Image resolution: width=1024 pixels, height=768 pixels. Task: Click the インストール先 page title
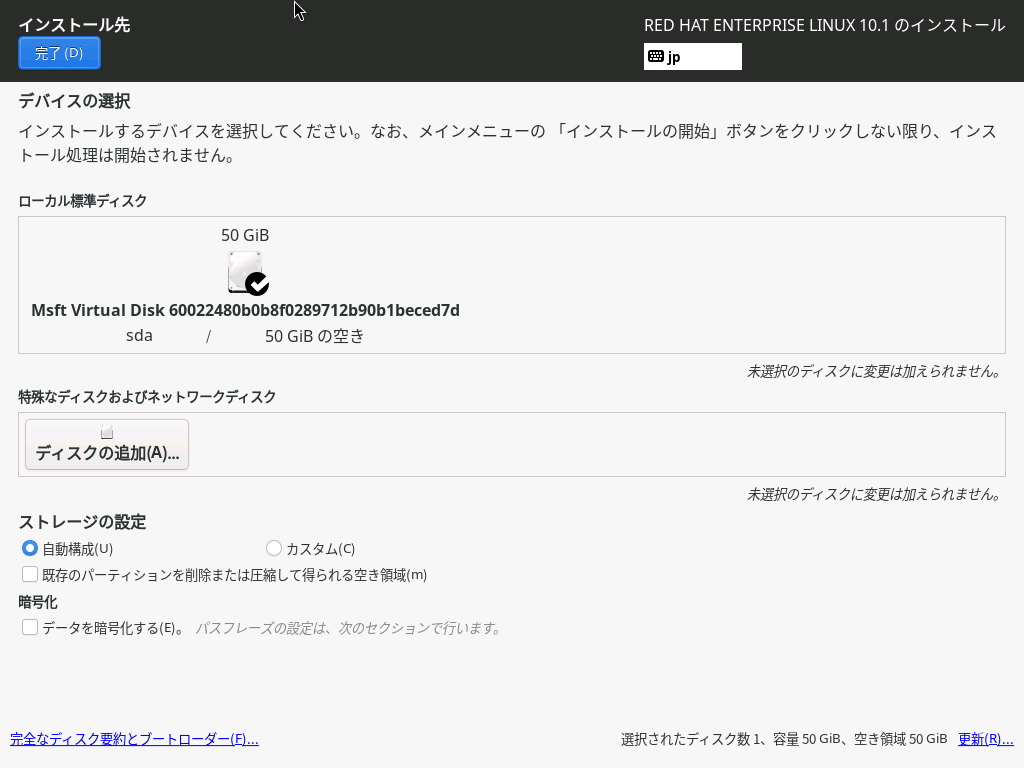[74, 25]
